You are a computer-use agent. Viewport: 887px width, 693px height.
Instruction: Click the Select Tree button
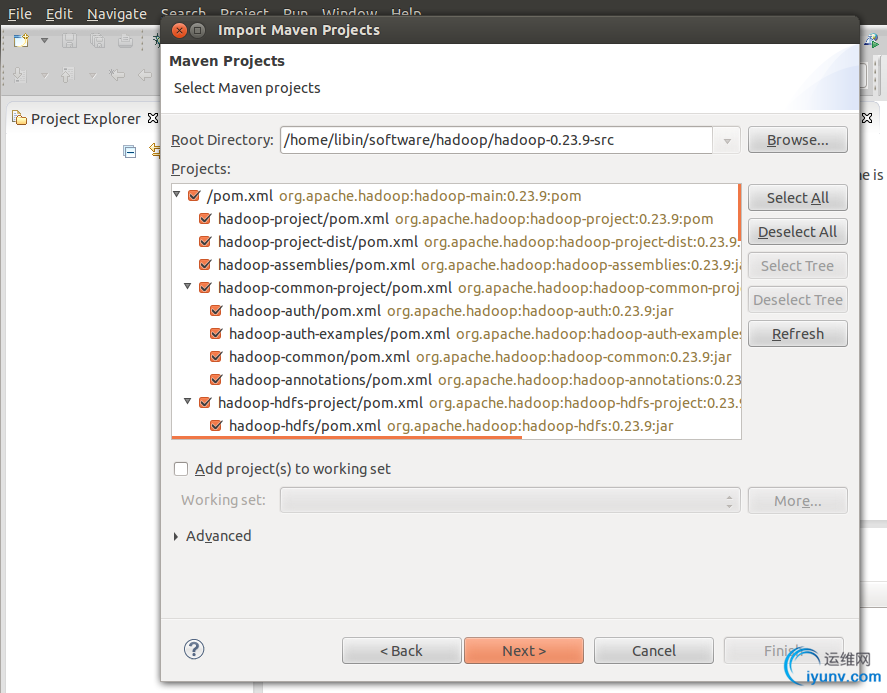click(x=798, y=266)
